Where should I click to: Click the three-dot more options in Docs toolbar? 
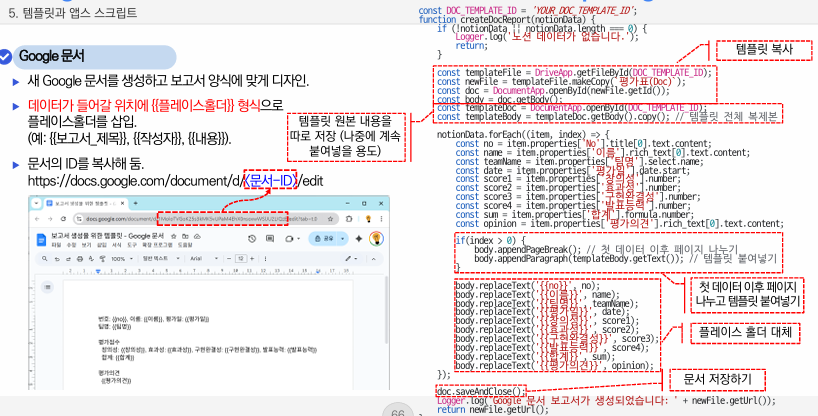coord(266,258)
